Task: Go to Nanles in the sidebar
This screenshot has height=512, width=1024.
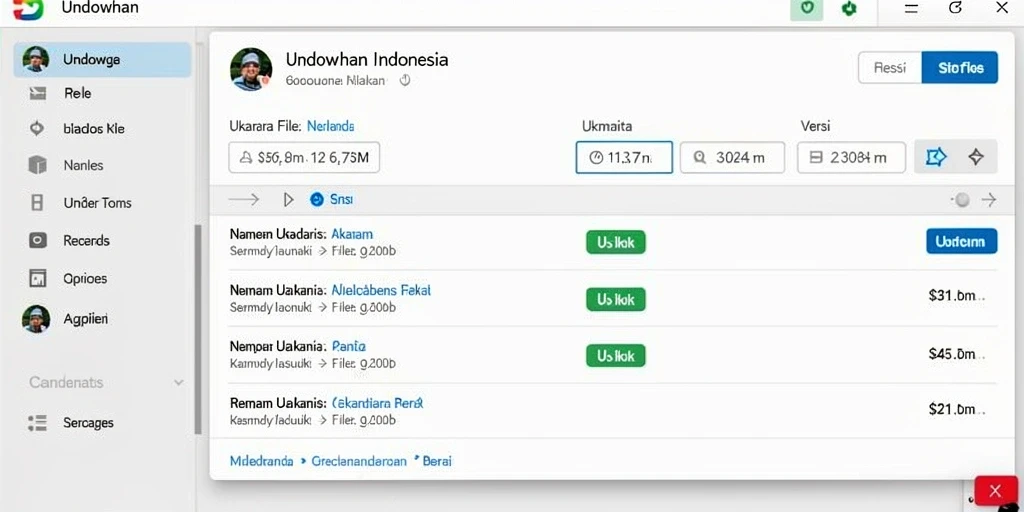Action: coord(84,165)
